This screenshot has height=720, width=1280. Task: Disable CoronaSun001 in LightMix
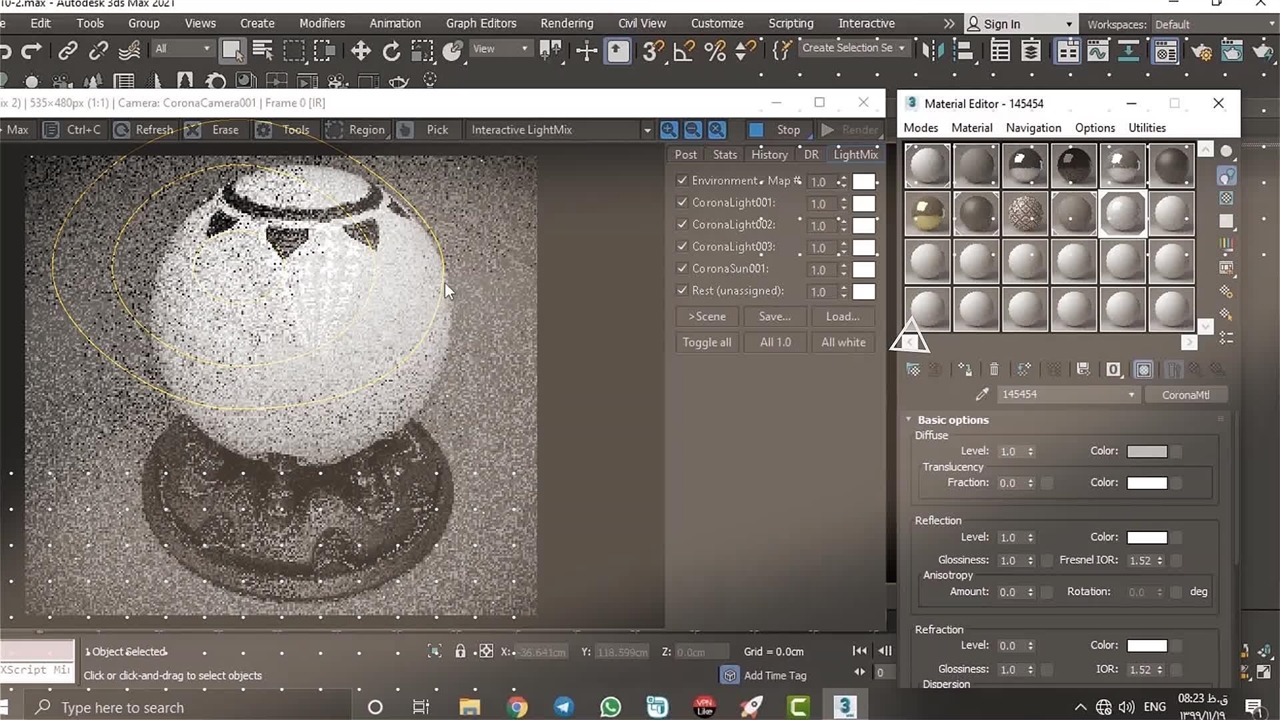point(682,268)
